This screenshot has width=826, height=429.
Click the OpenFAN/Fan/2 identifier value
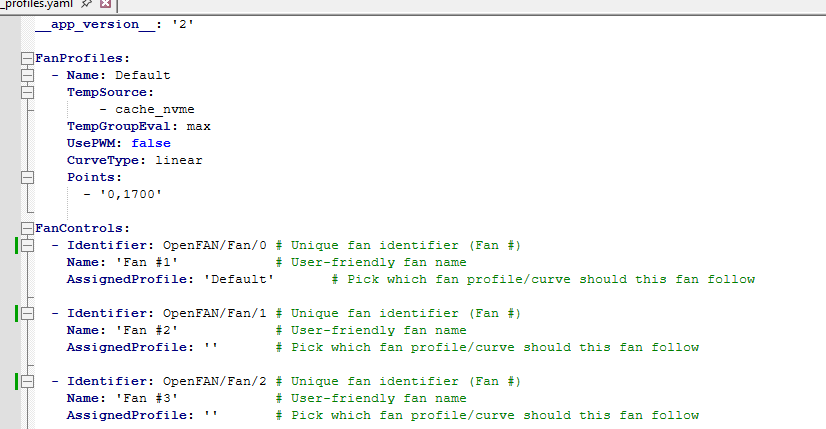(215, 382)
